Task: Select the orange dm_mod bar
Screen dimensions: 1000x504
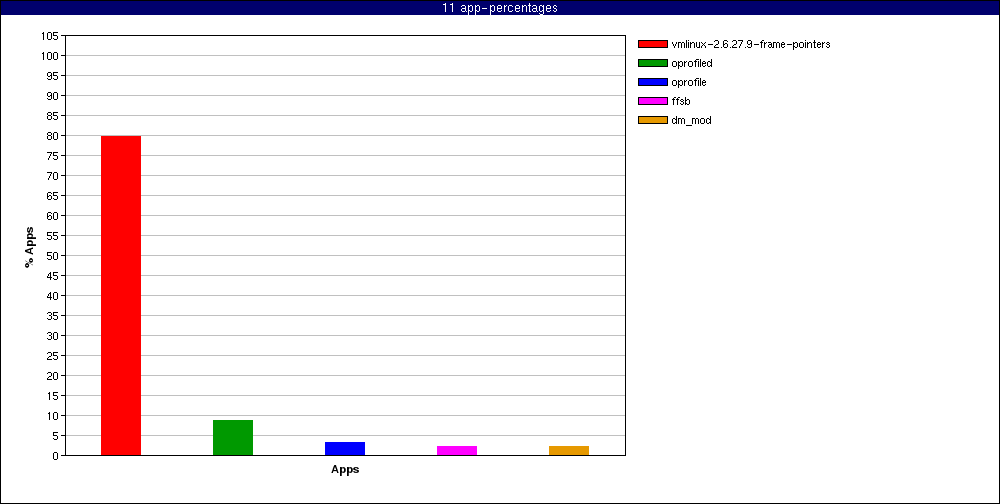Action: pos(569,451)
